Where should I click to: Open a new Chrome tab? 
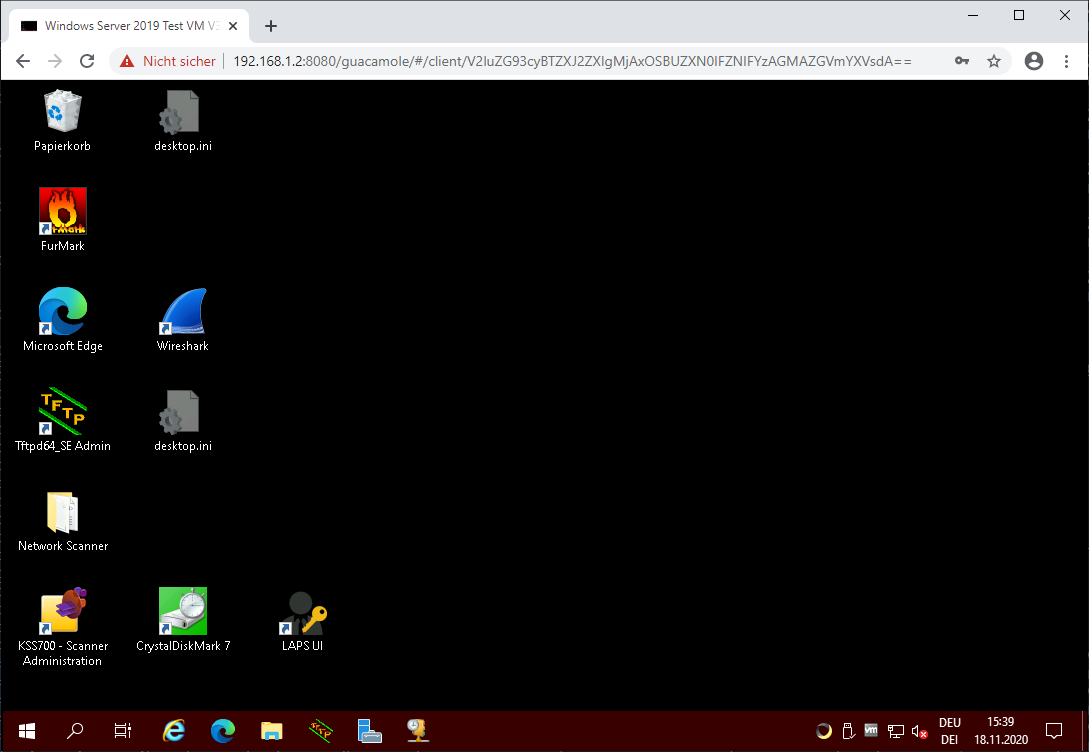click(x=271, y=26)
